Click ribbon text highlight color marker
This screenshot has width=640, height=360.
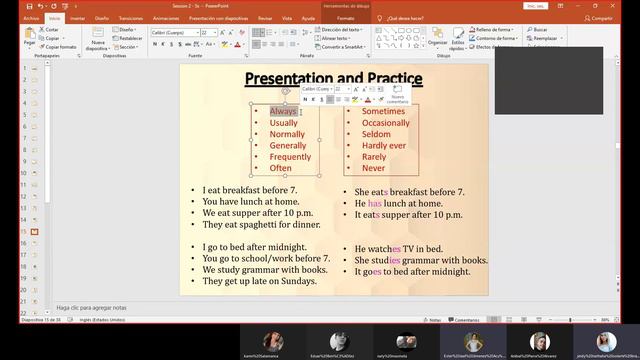(x=224, y=44)
